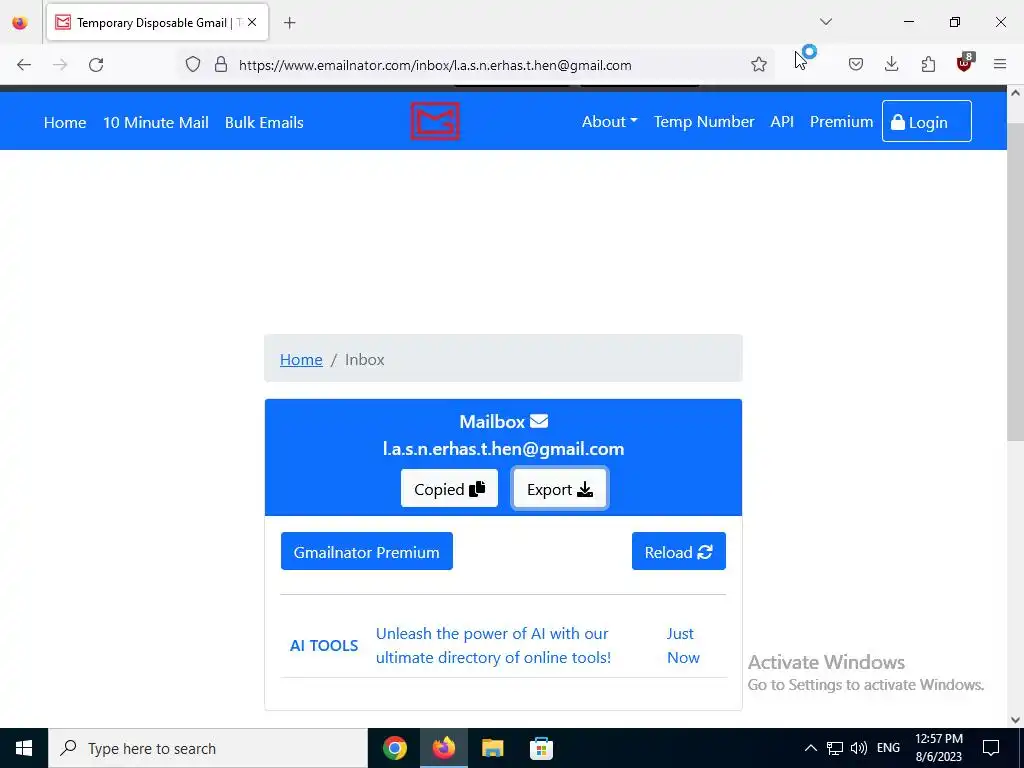The image size is (1024, 768).
Task: Click the 'Just Now' timestamp
Action: [x=683, y=645]
